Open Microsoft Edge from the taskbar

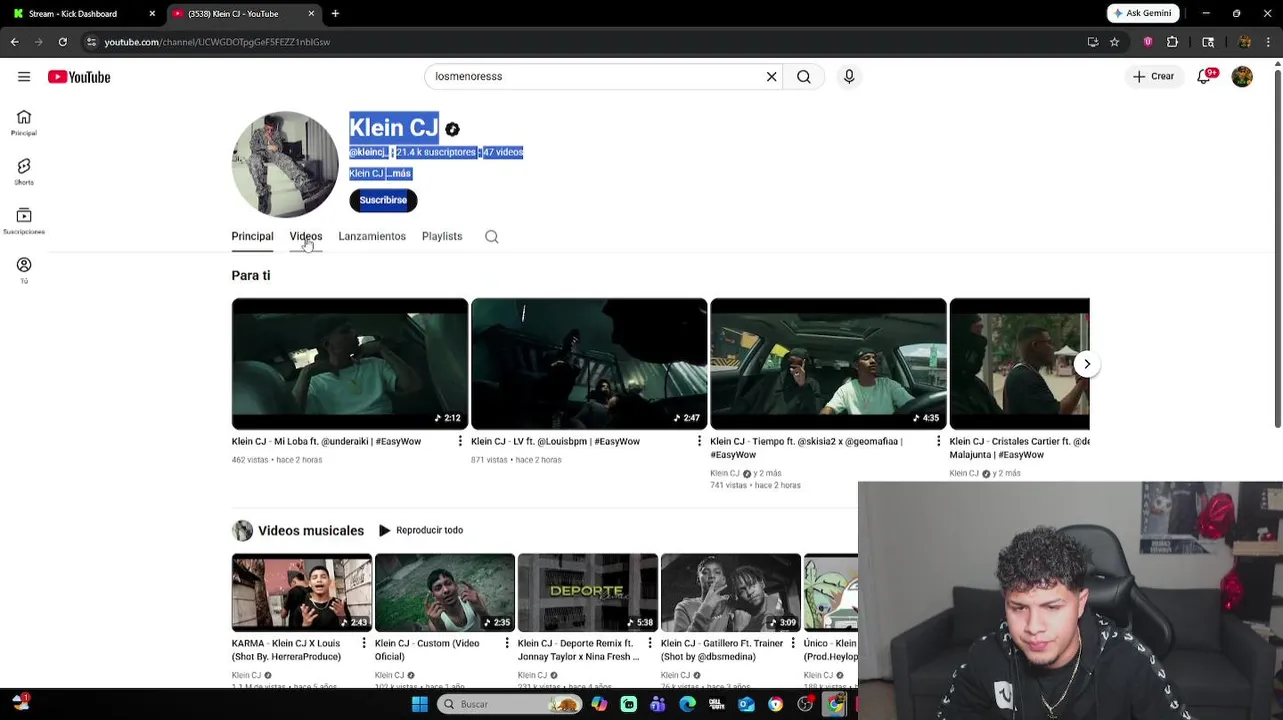tap(688, 704)
